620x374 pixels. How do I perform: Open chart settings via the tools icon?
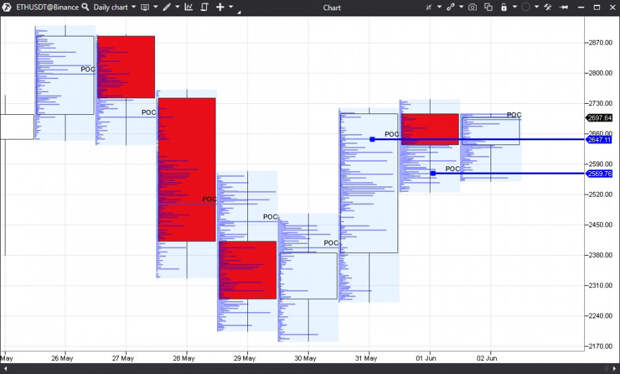548,7
